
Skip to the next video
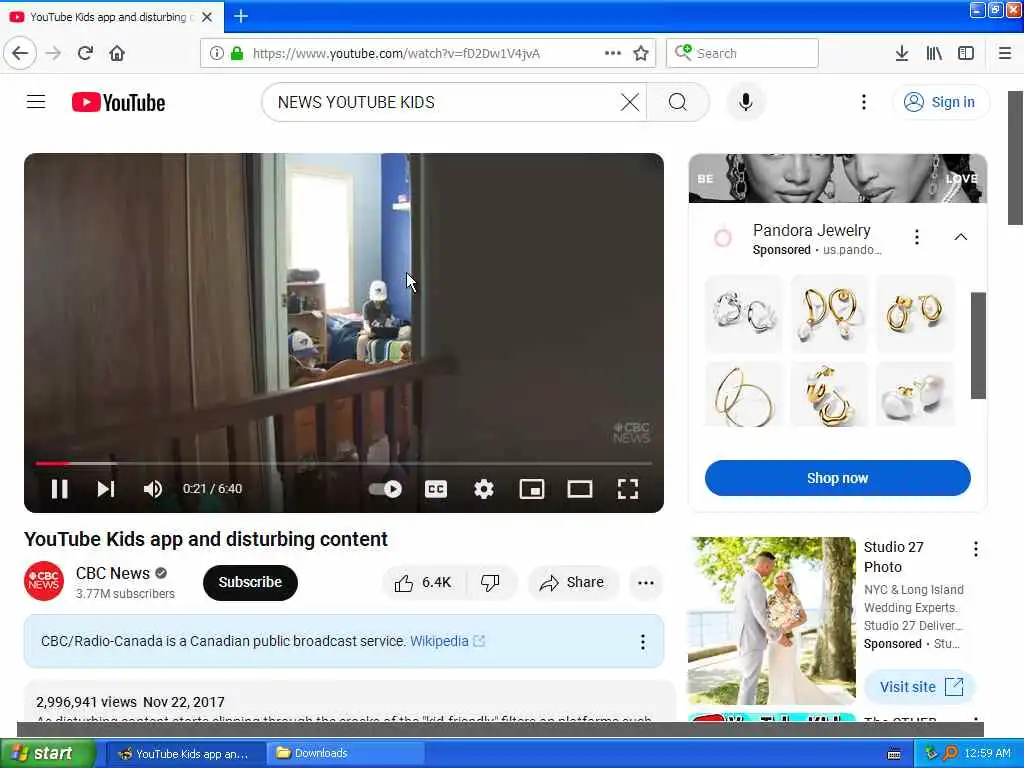click(106, 489)
